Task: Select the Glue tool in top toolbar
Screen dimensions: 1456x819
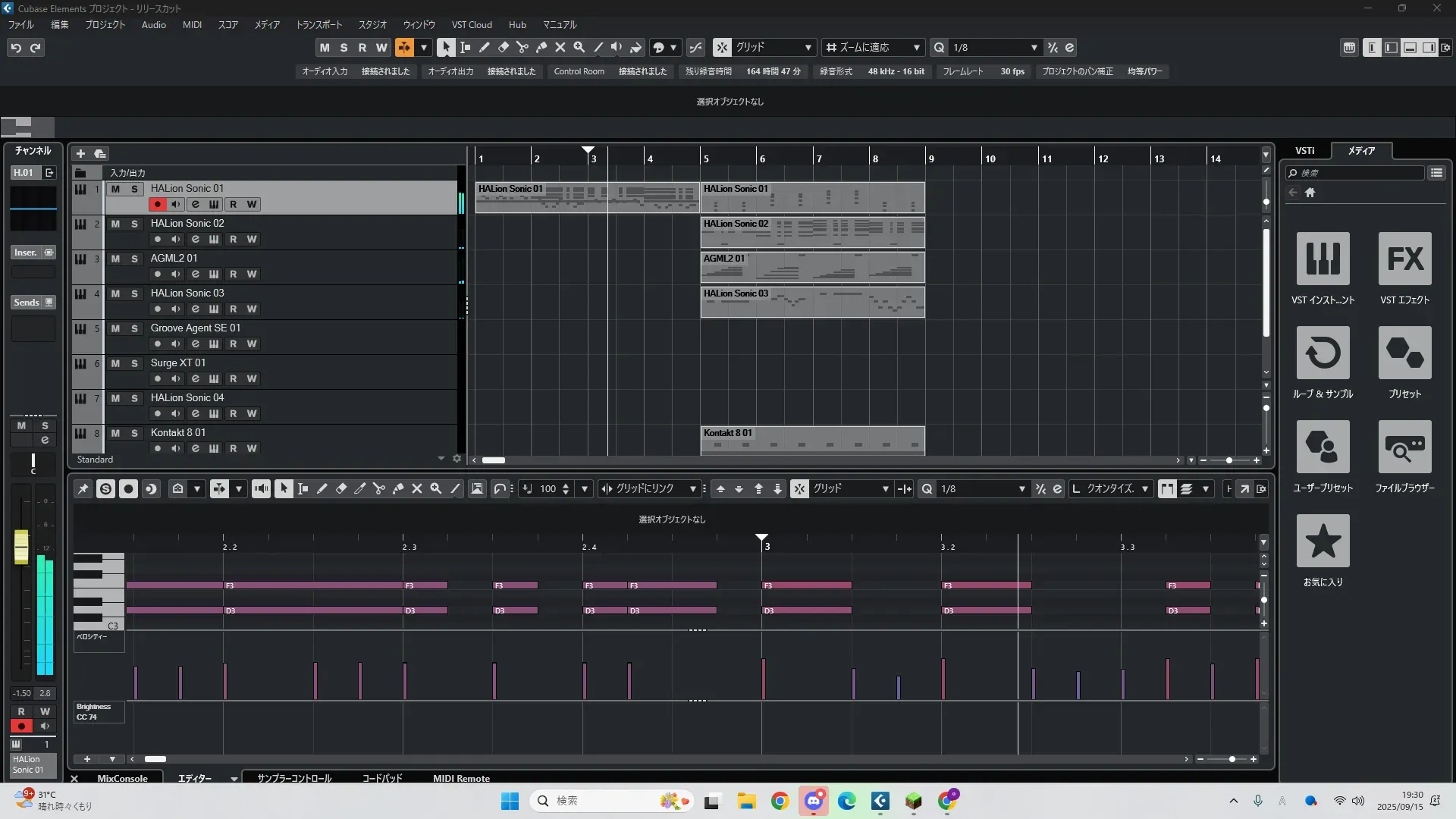Action: pyautogui.click(x=541, y=47)
